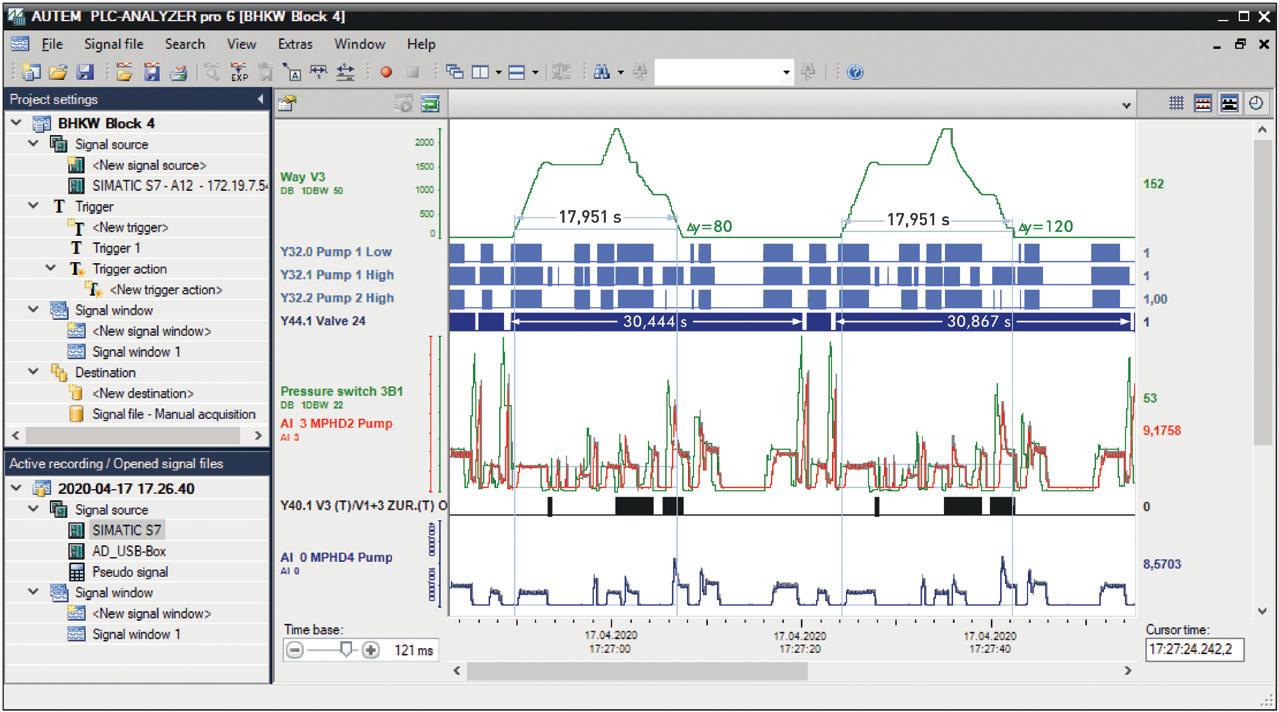The width and height of the screenshot is (1279, 712).
Task: Zoom out the time base with minus
Action: pos(295,650)
